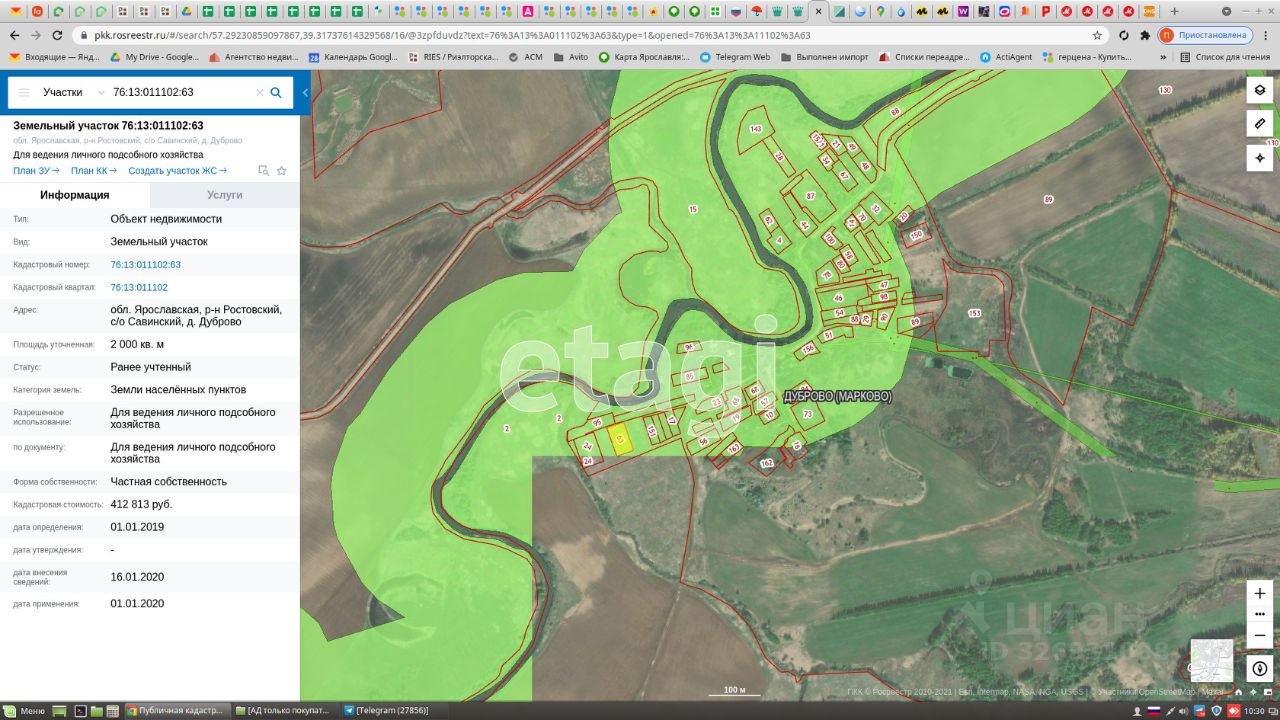Switch basemap via the minimap thumbnail
This screenshot has height=720, width=1280.
pos(1211,660)
